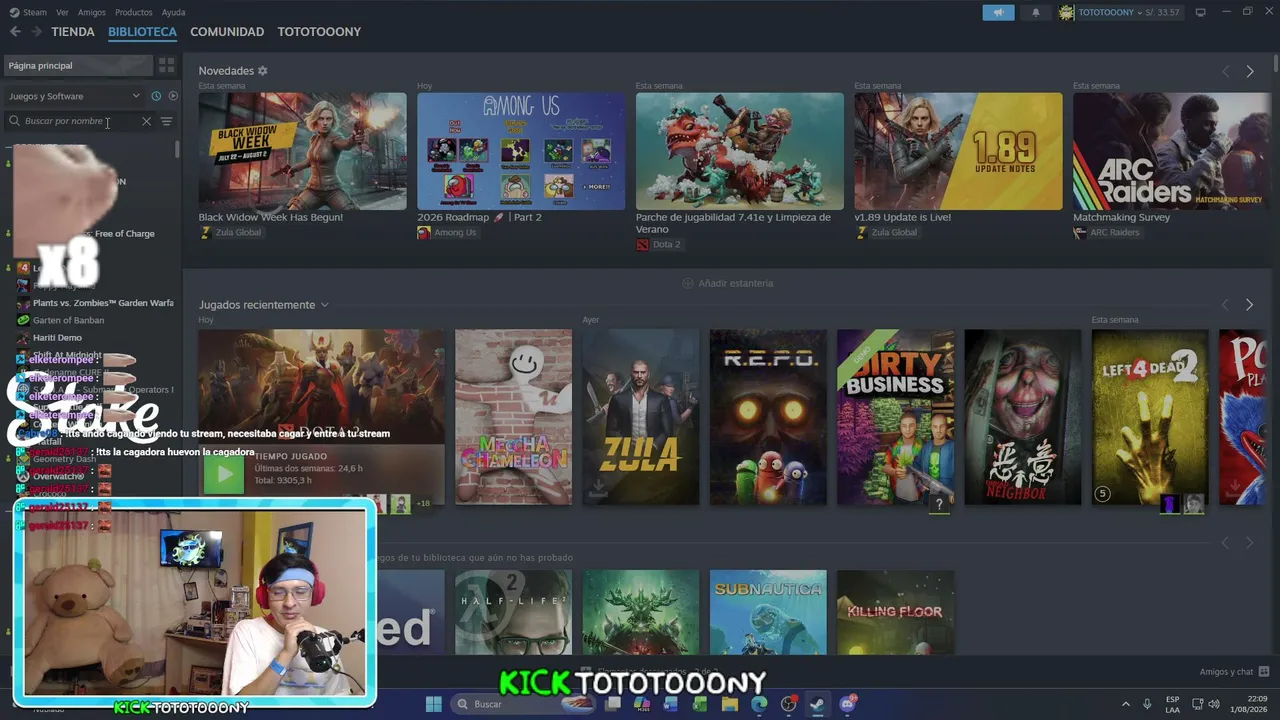Image resolution: width=1280 pixels, height=720 pixels.
Task: Go back with the Steam back arrow
Action: (x=15, y=32)
